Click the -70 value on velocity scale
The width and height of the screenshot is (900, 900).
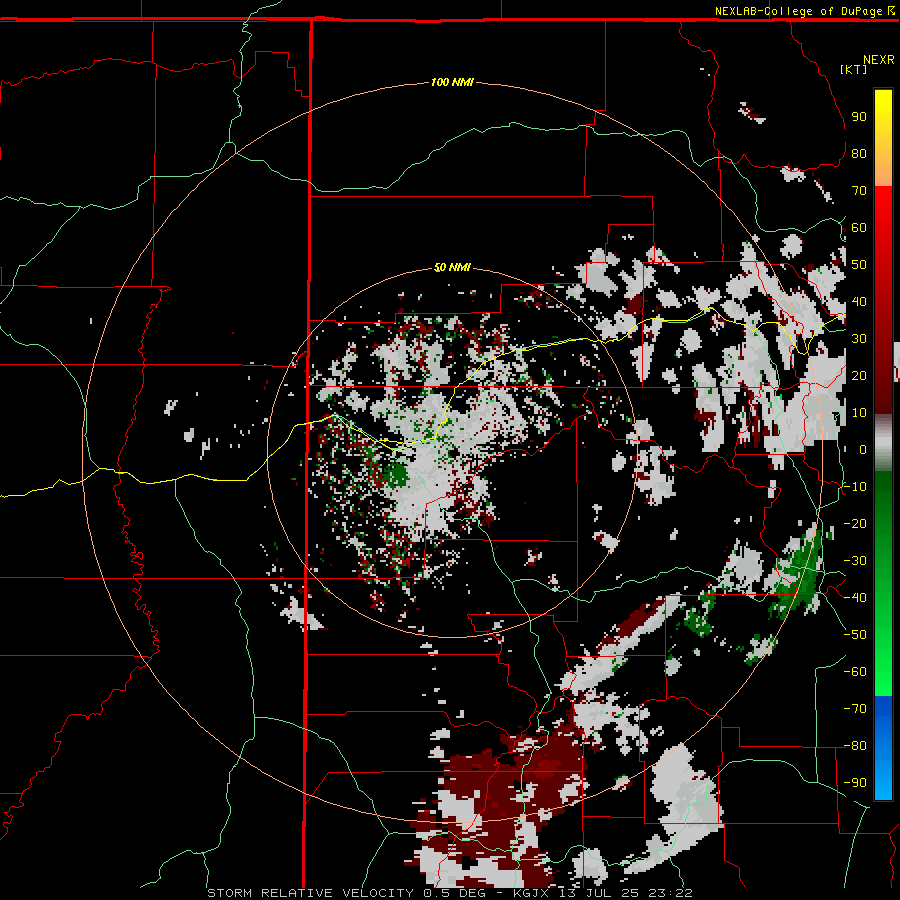click(x=855, y=709)
